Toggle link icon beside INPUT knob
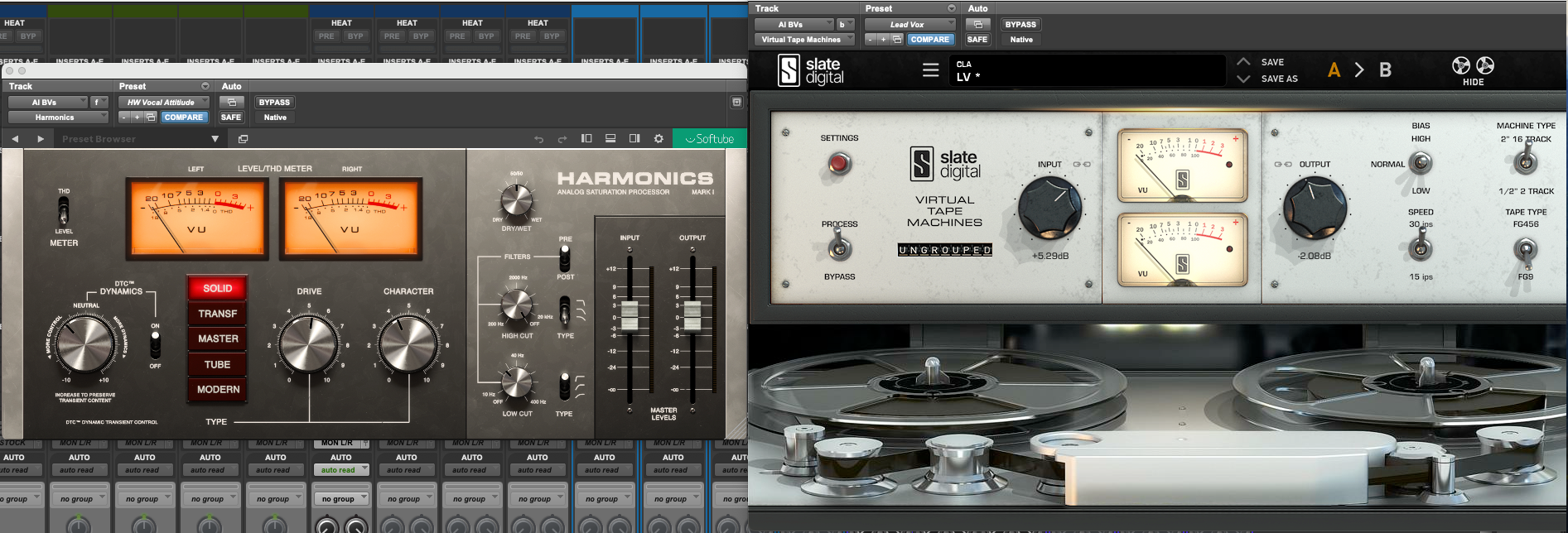The image size is (1568, 533). click(x=1082, y=164)
